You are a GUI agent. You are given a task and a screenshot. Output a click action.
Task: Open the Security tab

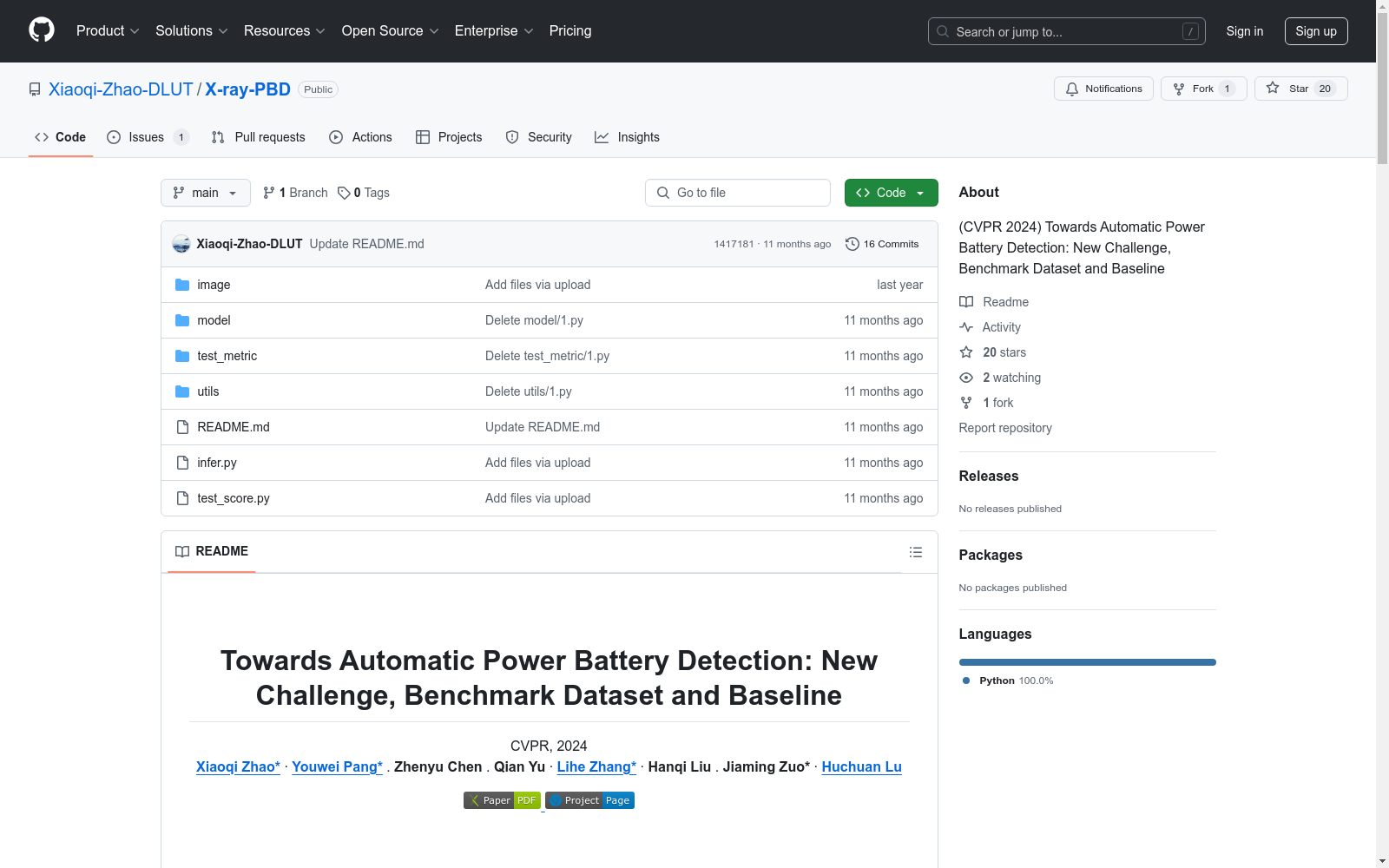[539, 137]
